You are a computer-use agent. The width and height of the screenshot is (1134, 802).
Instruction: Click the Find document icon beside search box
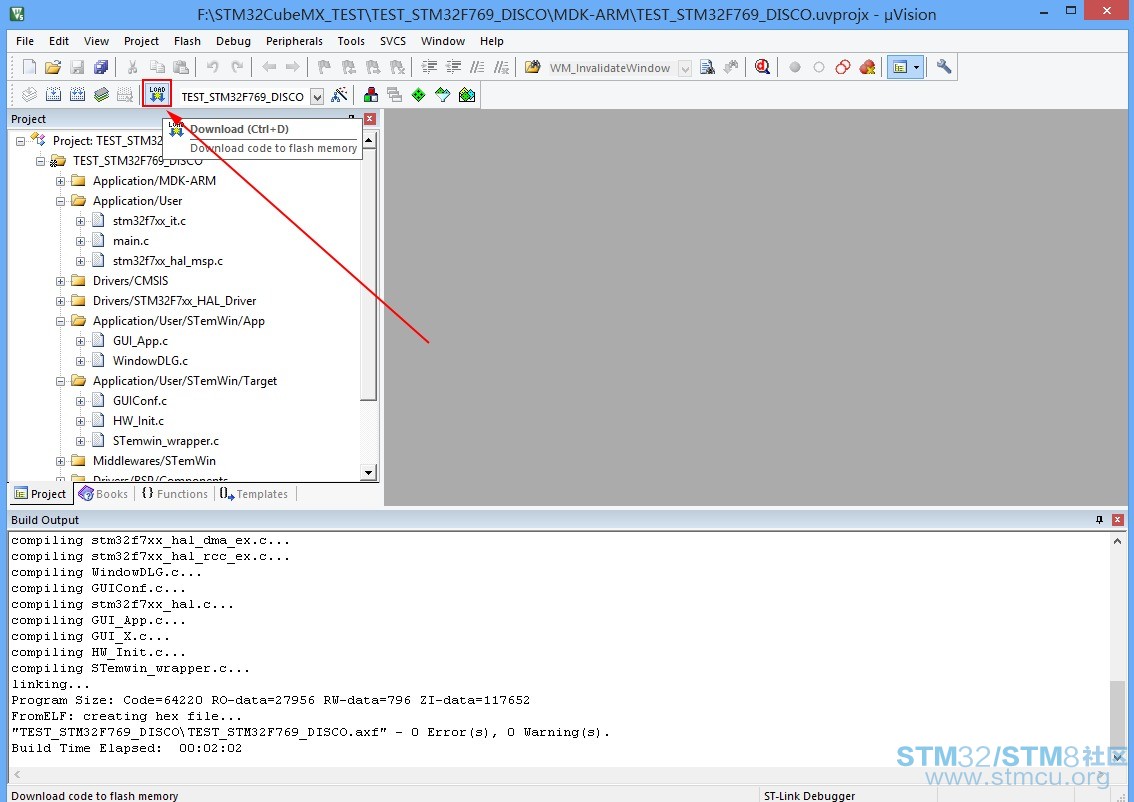click(x=707, y=67)
